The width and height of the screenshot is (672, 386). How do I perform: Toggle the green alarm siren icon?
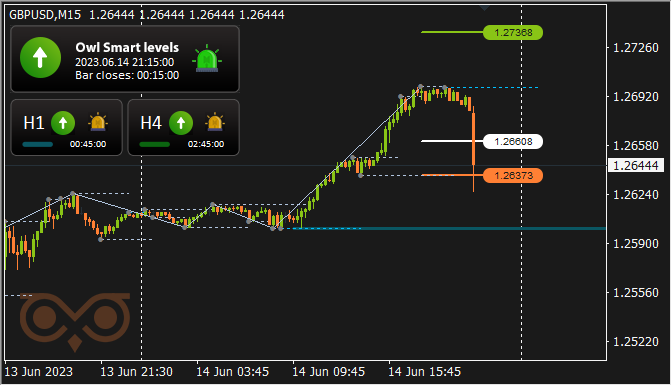[x=207, y=58]
